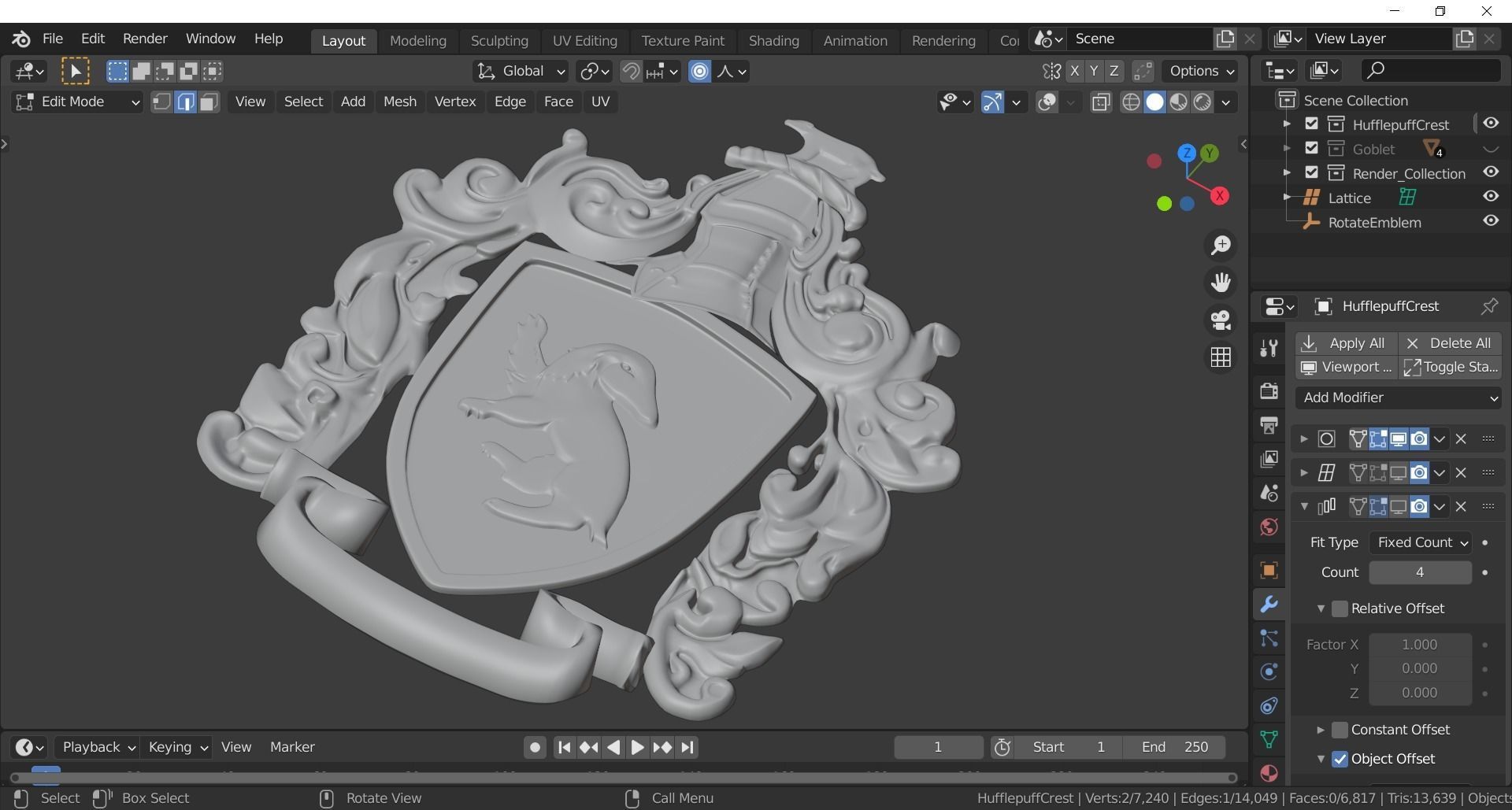Open the World properties tab icon
The height and width of the screenshot is (810, 1512).
click(1269, 527)
